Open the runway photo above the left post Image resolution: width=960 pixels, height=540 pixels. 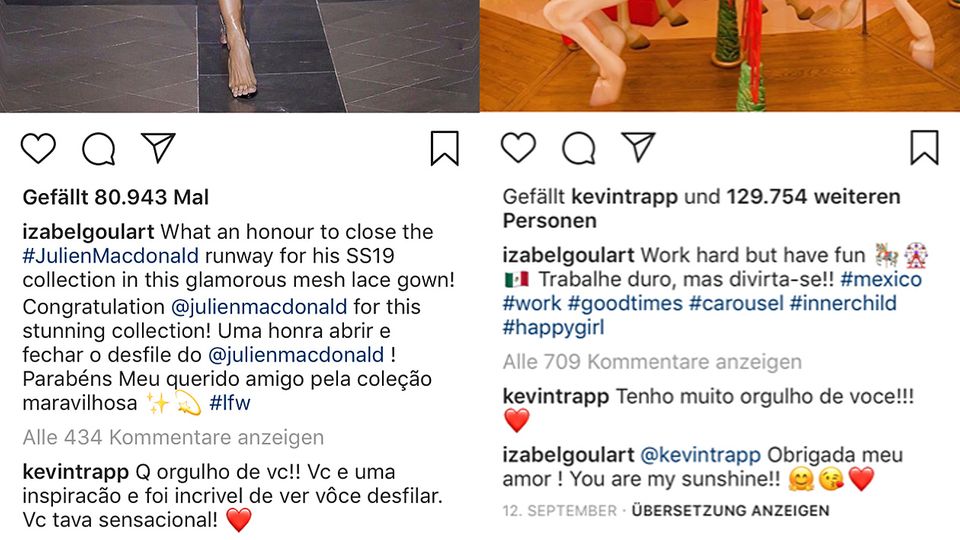(x=239, y=56)
